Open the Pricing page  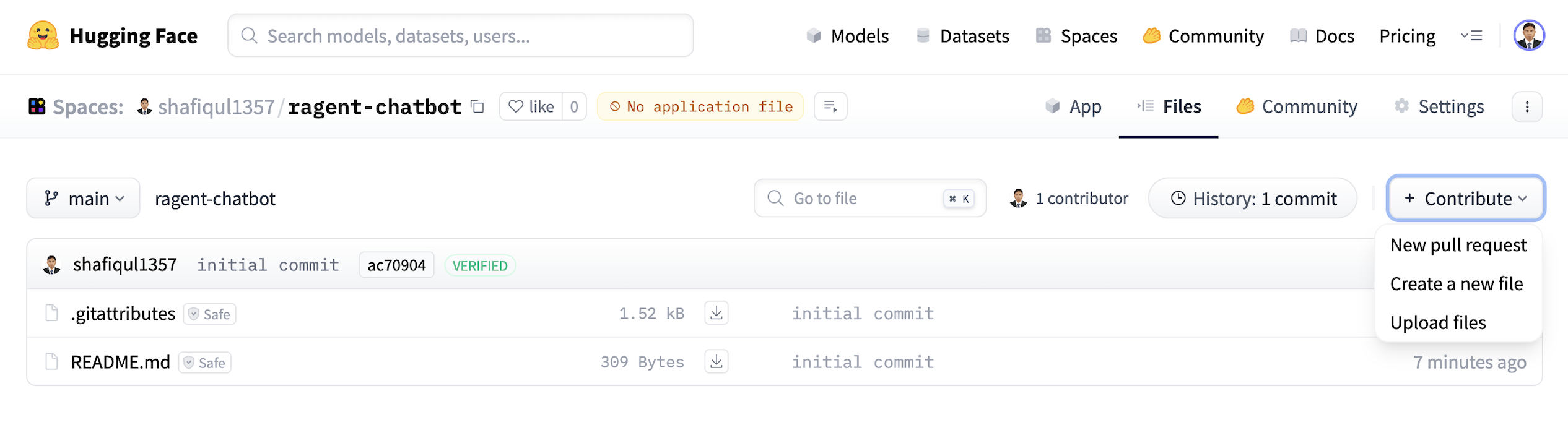(x=1407, y=36)
